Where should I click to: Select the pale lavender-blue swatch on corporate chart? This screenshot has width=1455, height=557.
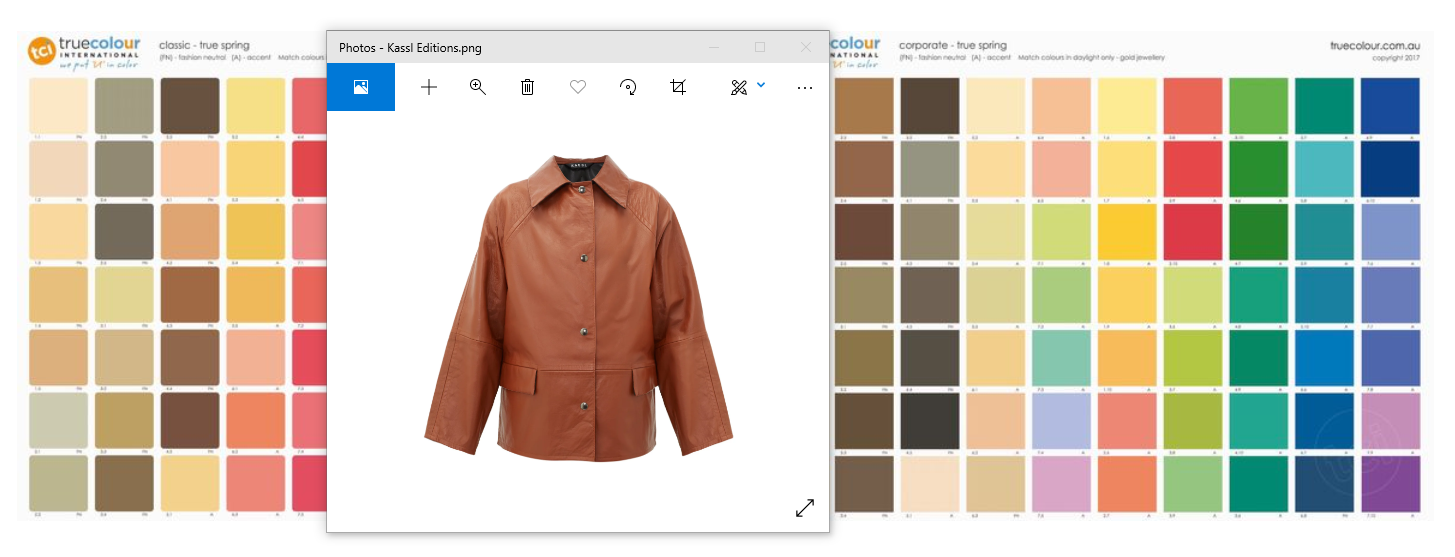[x=1061, y=421]
